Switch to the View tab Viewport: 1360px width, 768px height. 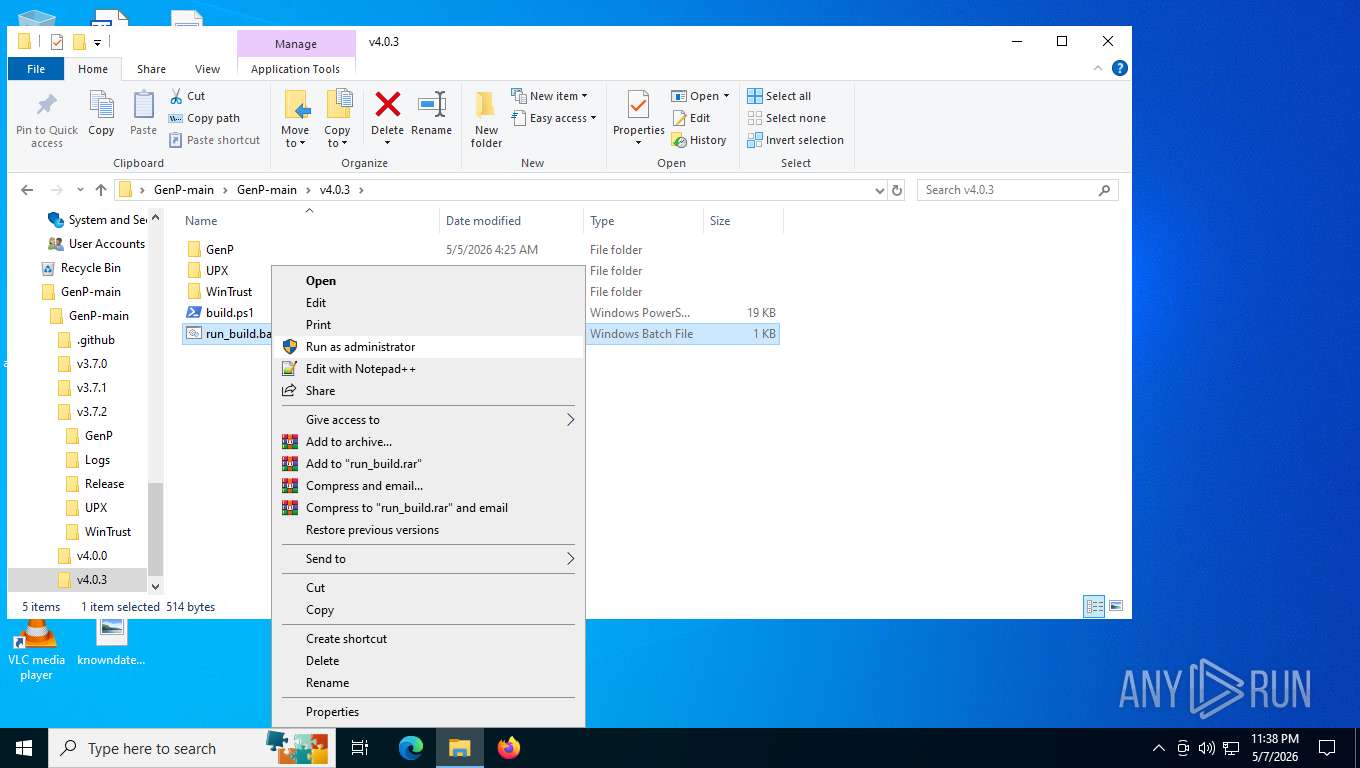pos(207,69)
